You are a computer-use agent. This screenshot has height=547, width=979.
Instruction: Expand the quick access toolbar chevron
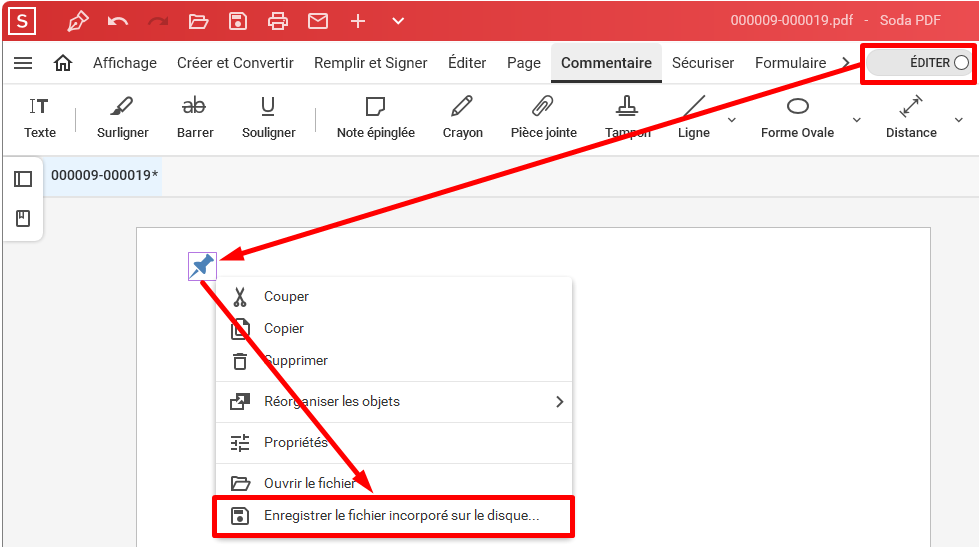[398, 22]
